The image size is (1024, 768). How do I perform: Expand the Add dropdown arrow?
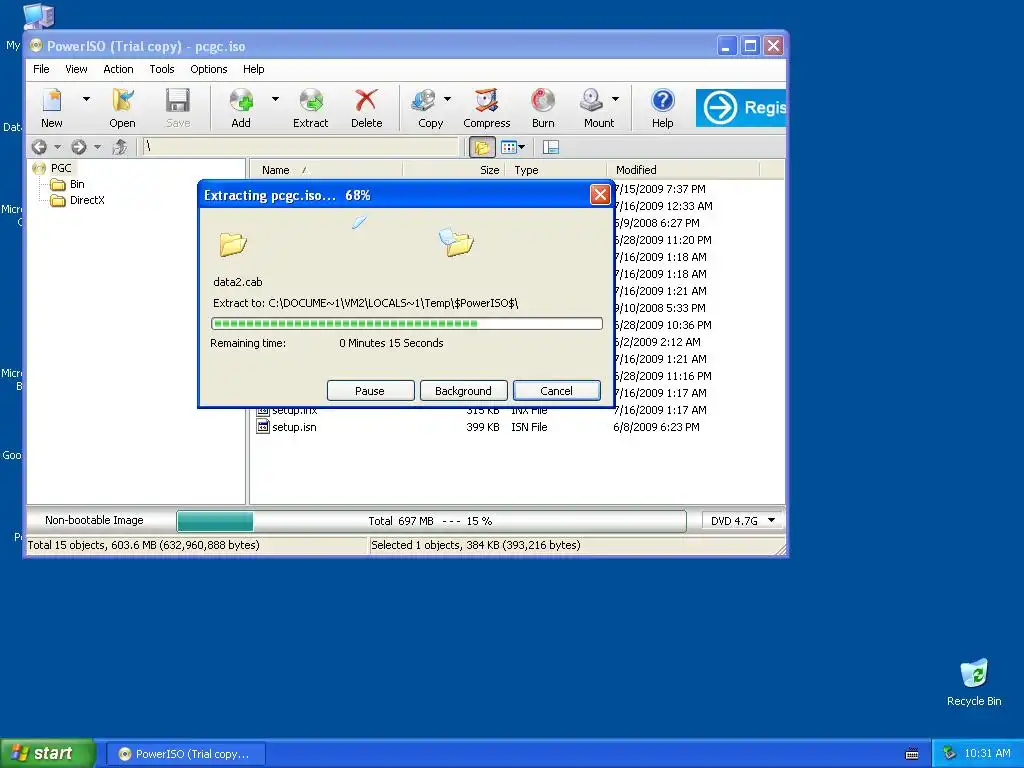click(275, 99)
